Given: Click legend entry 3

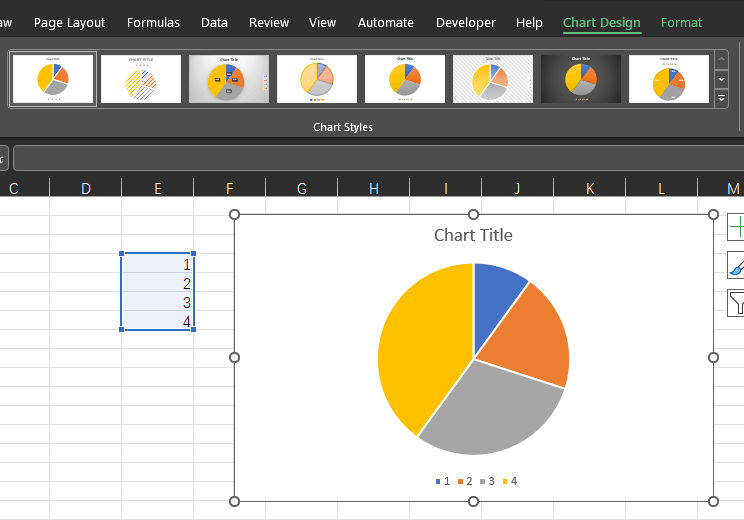Looking at the screenshot, I should tap(487, 482).
